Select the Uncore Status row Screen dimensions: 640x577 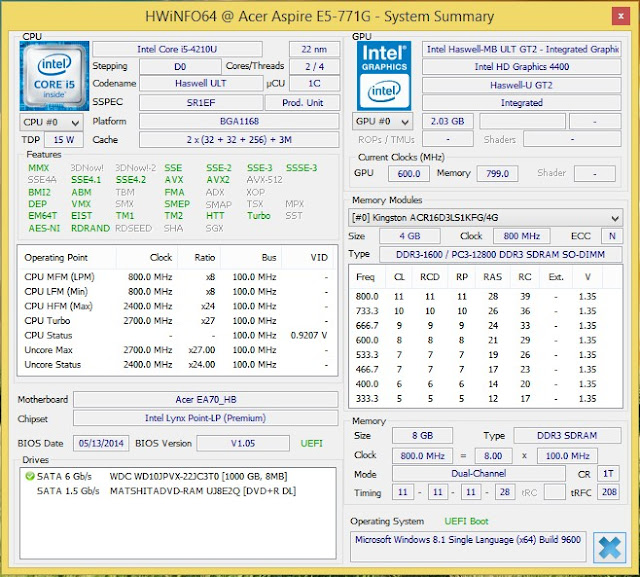(177, 365)
